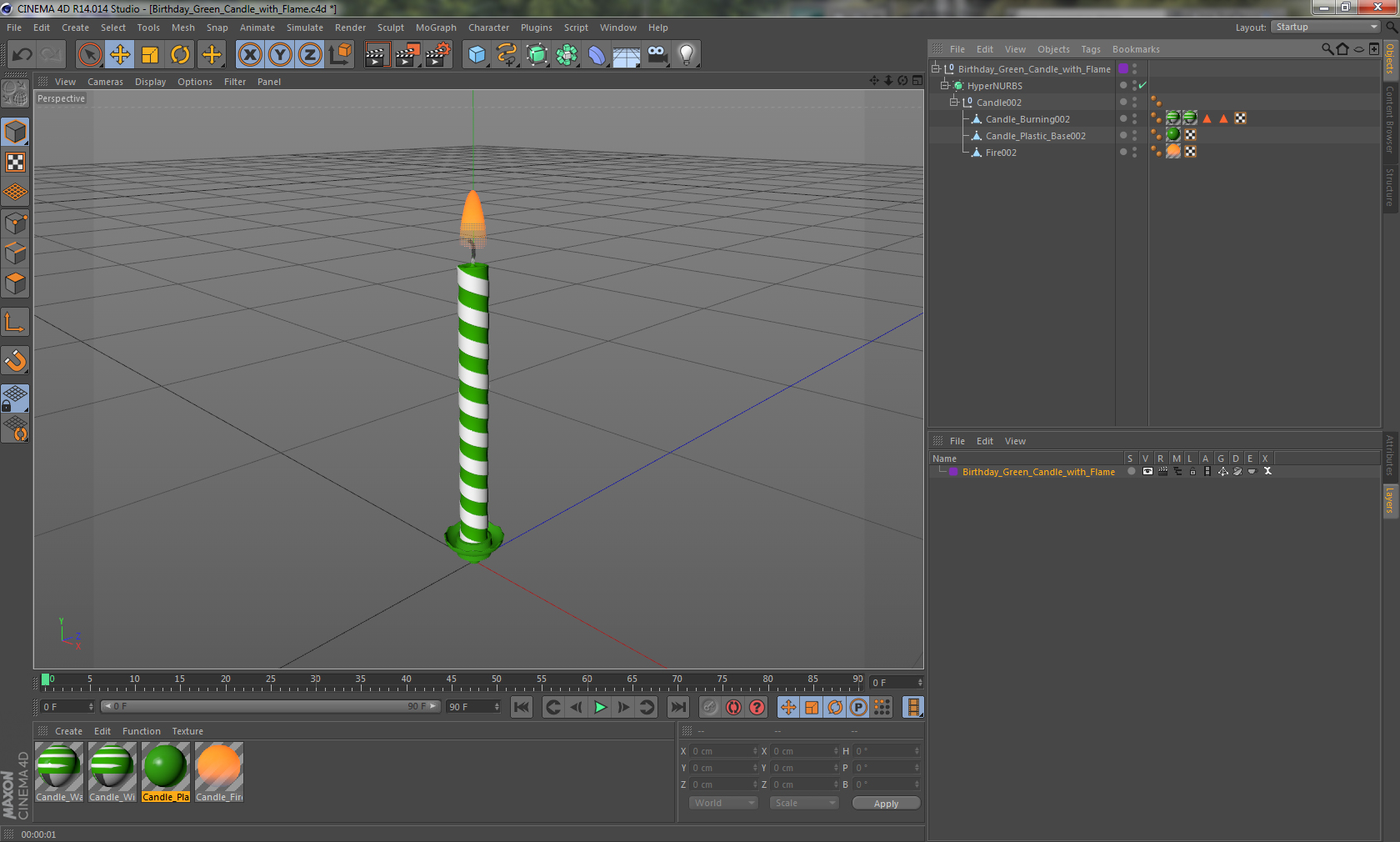Click the purple layer color swatch

(953, 472)
